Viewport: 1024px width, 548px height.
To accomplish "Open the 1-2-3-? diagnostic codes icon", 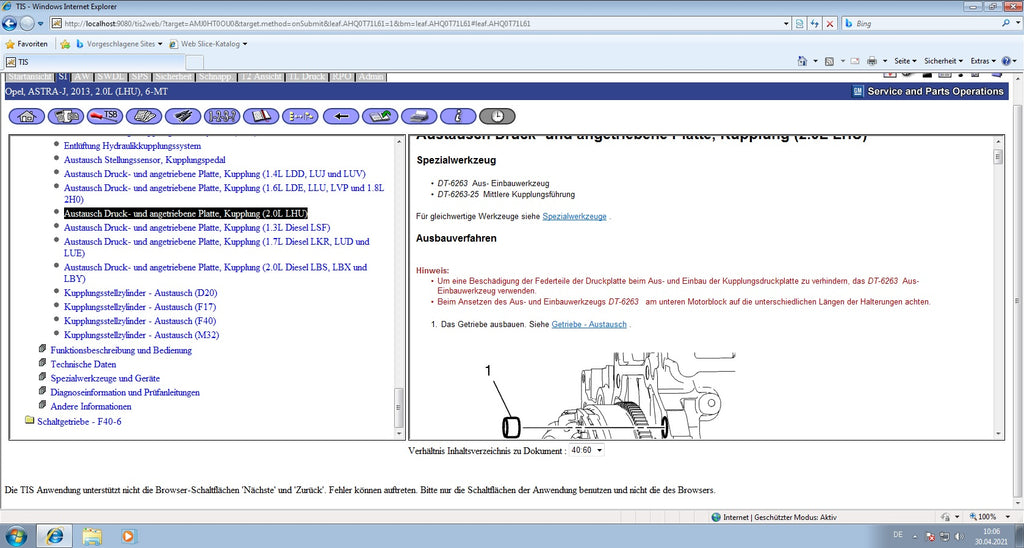I will 223,116.
